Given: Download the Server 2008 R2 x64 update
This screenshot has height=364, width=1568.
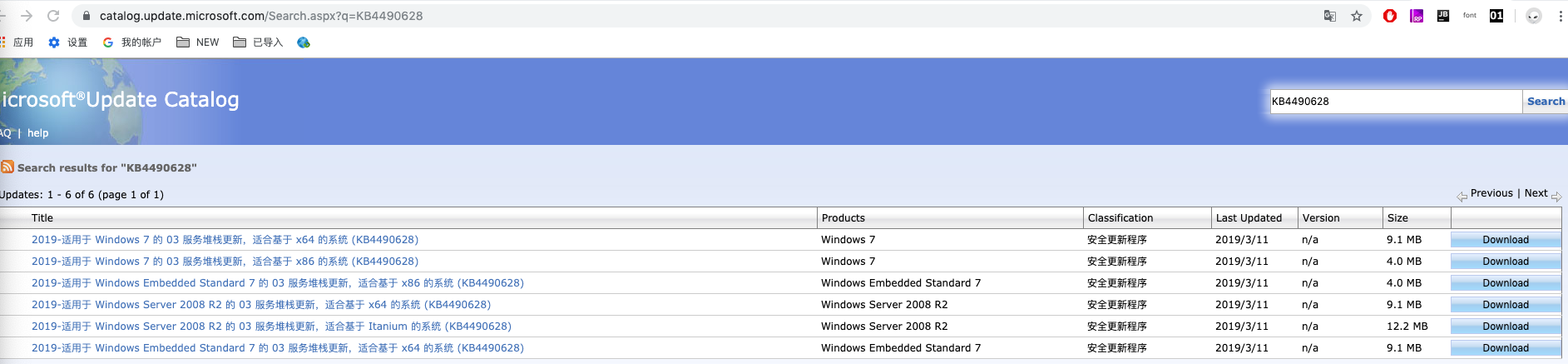Looking at the screenshot, I should coord(1506,305).
